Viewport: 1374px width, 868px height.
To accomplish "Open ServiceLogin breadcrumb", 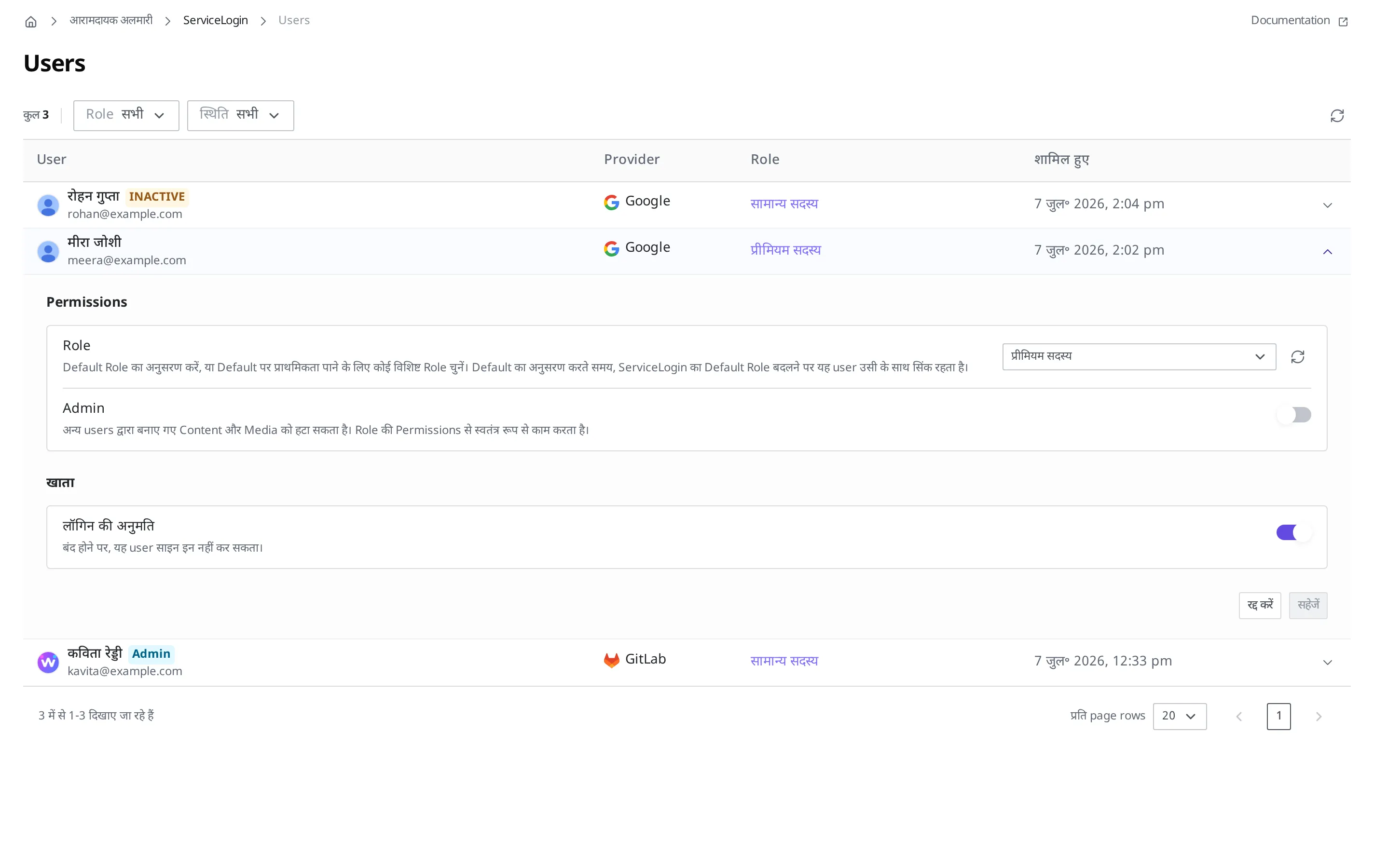I will pyautogui.click(x=215, y=21).
